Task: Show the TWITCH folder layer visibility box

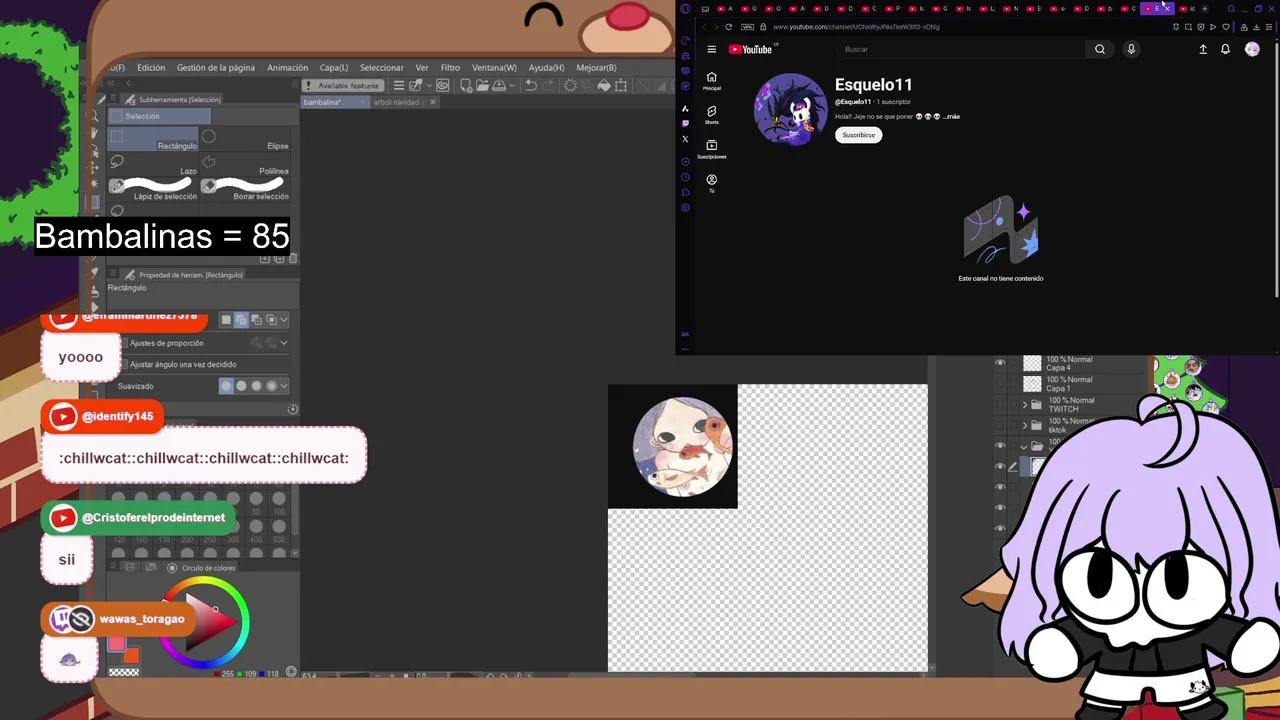Action: click(1000, 404)
